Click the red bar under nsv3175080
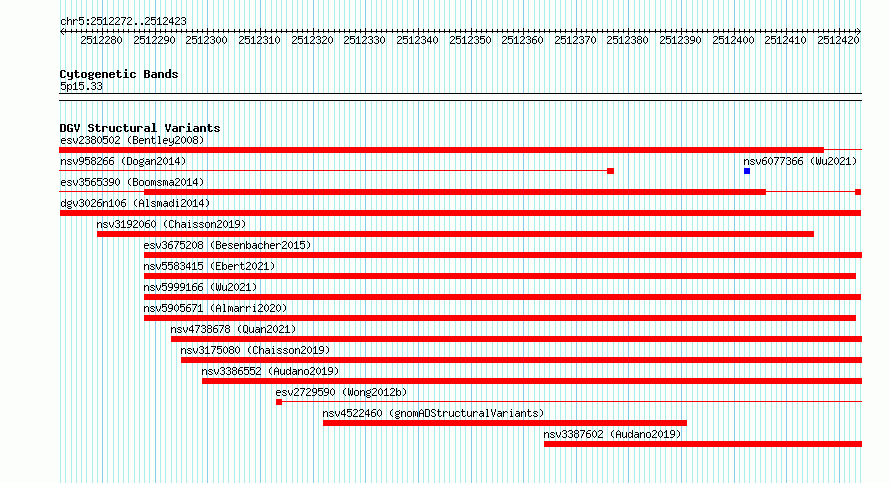 522,360
